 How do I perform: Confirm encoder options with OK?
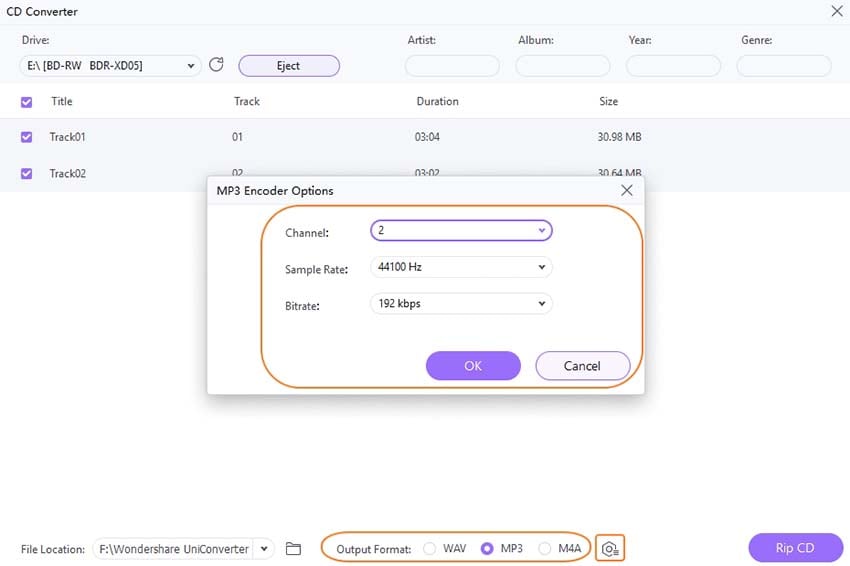pyautogui.click(x=473, y=366)
